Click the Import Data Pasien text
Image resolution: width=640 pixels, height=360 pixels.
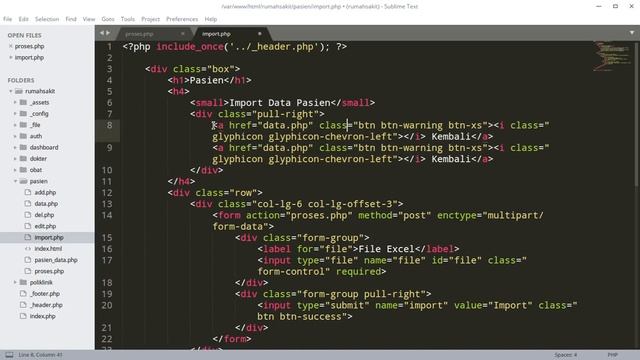[280, 103]
